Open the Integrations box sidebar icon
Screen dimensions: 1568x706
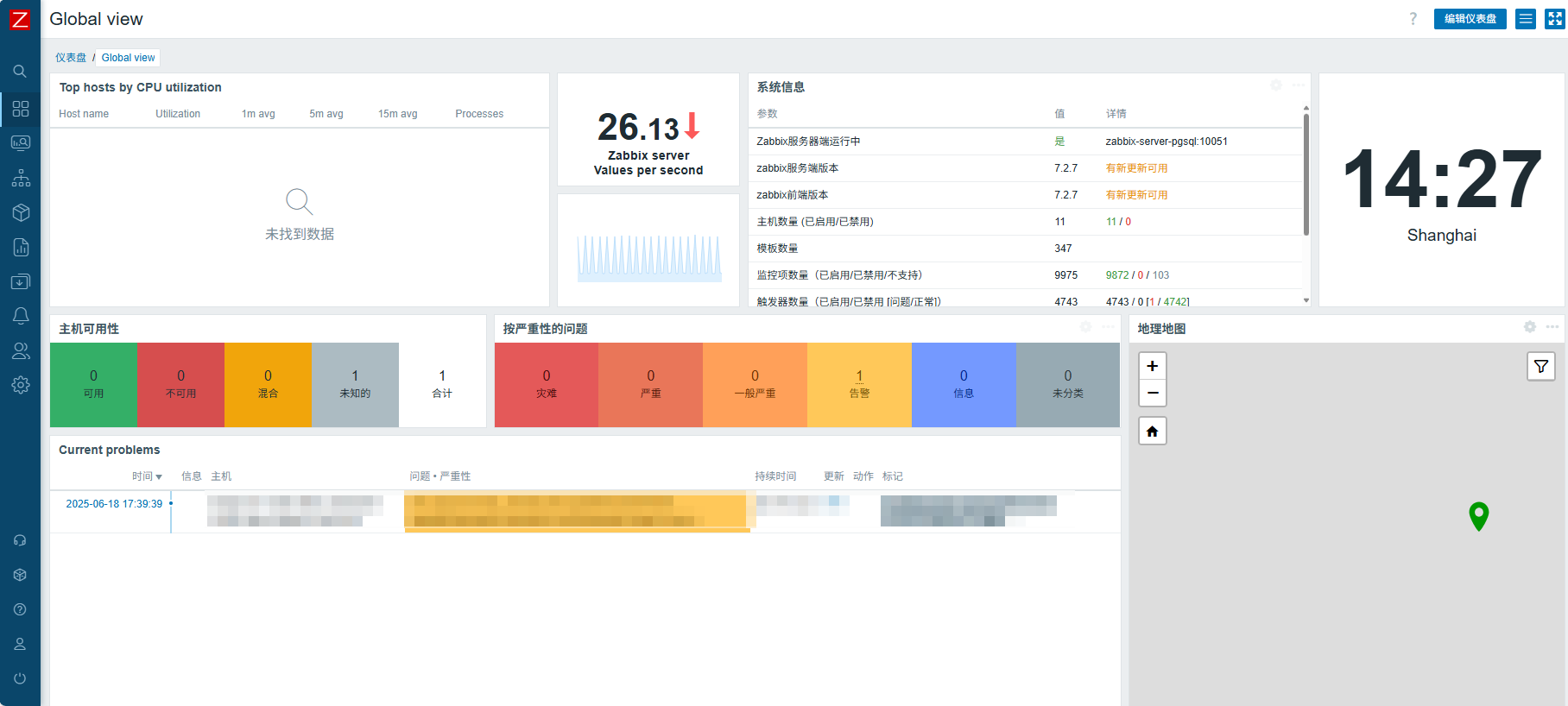[x=20, y=575]
